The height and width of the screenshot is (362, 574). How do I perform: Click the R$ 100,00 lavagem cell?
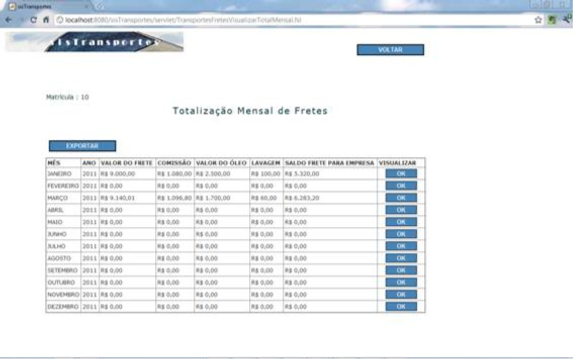pyautogui.click(x=265, y=174)
